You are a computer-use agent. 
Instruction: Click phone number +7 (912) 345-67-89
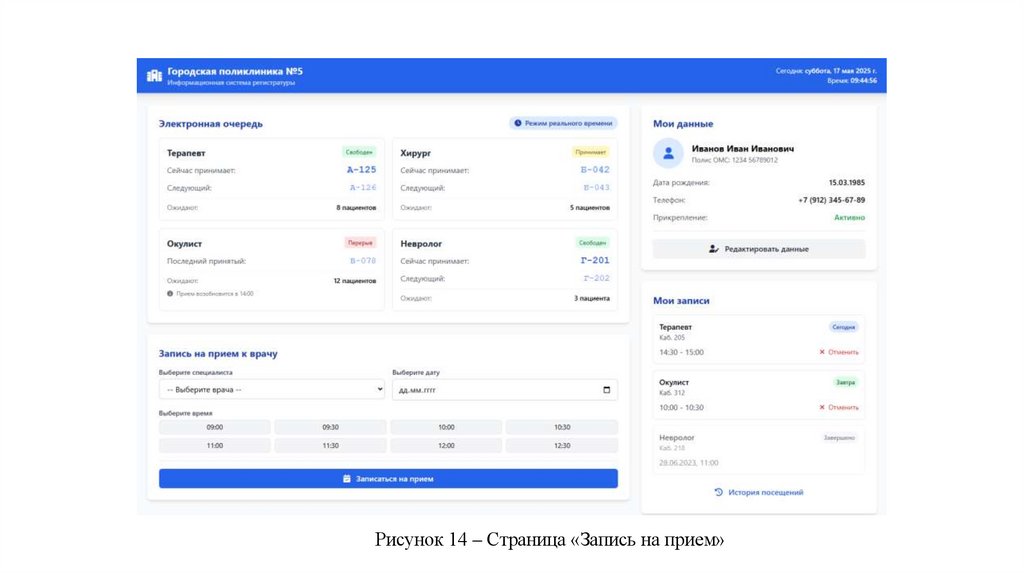pos(831,200)
